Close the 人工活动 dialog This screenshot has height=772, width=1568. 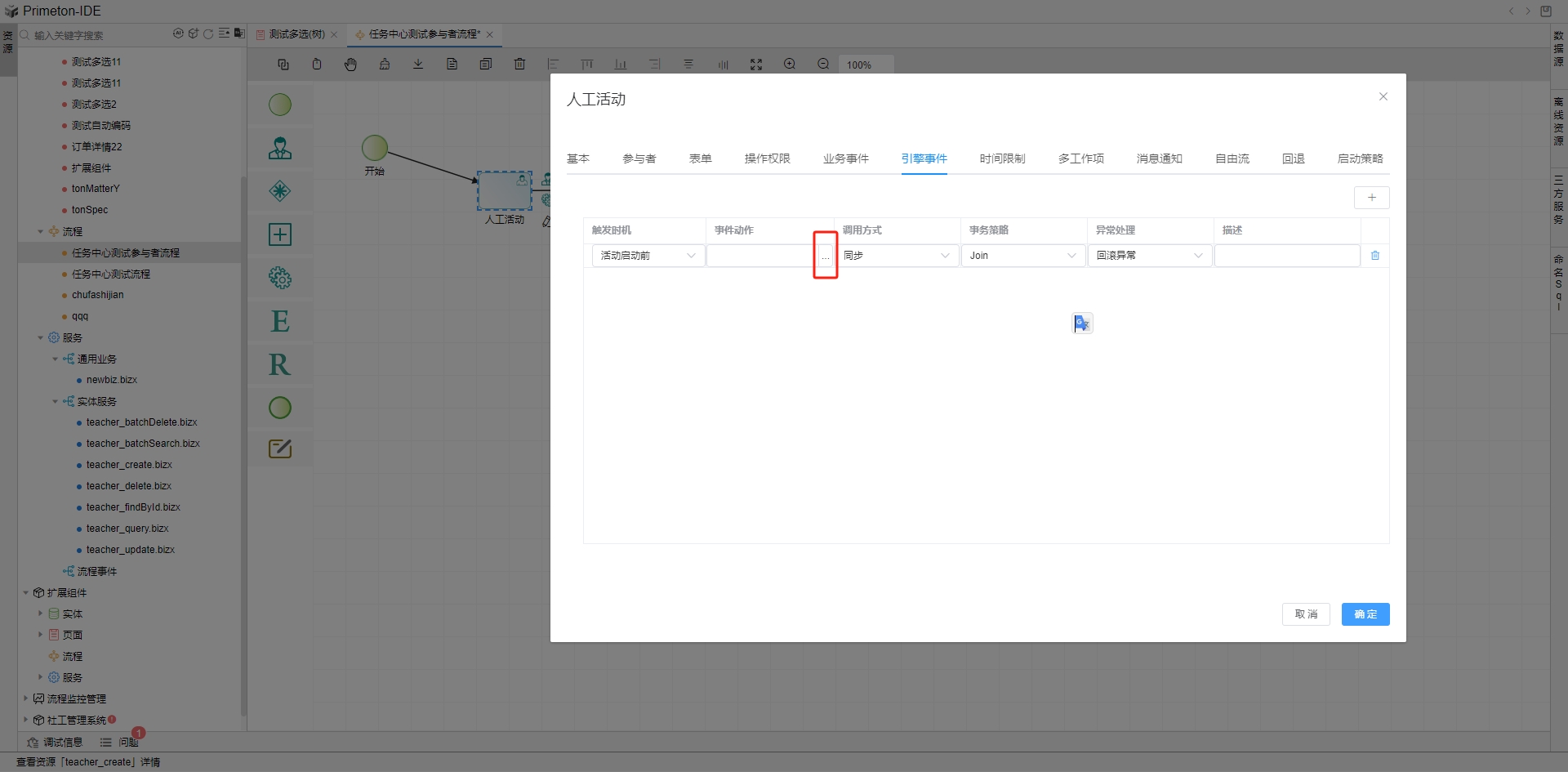coord(1383,96)
